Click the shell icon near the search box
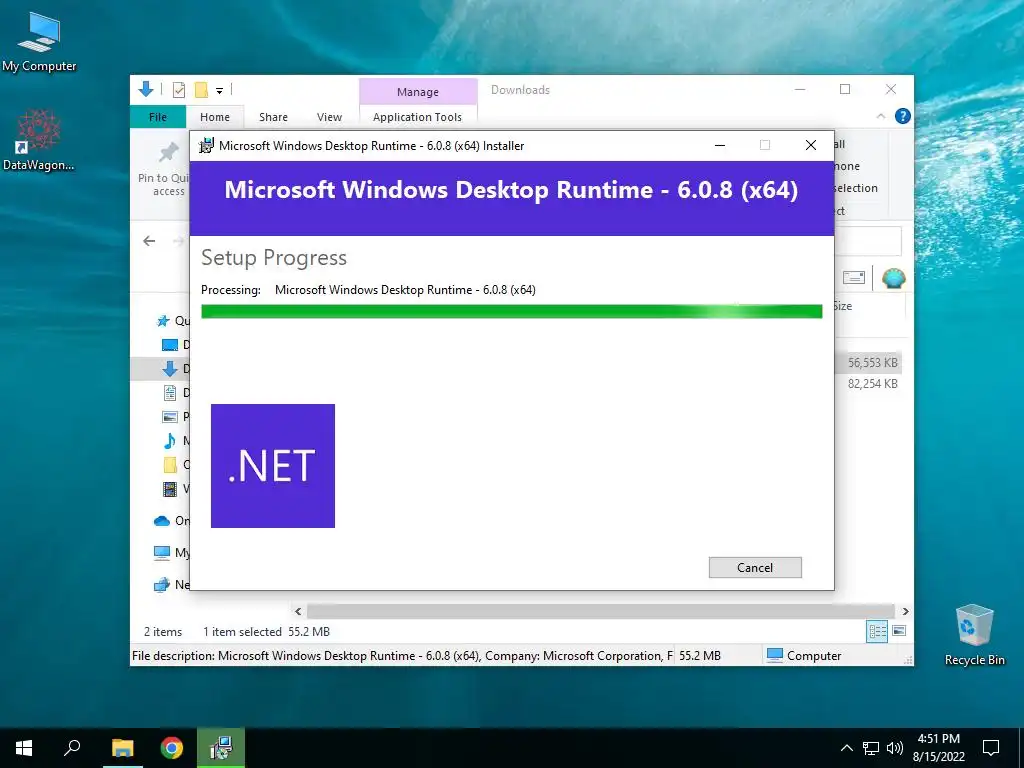 point(893,278)
